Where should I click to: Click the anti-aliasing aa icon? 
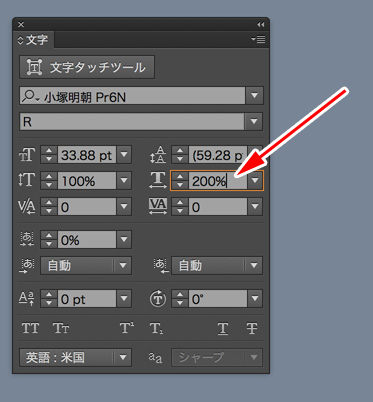click(x=155, y=358)
